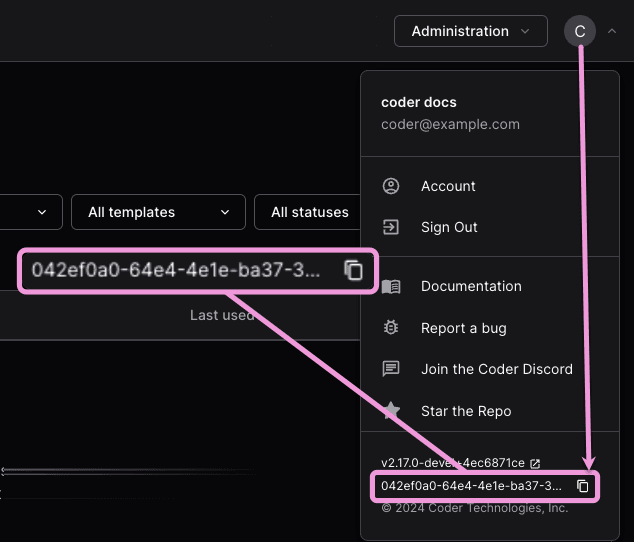Open the Account menu entry
Viewport: 634px width, 542px height.
pos(490,186)
